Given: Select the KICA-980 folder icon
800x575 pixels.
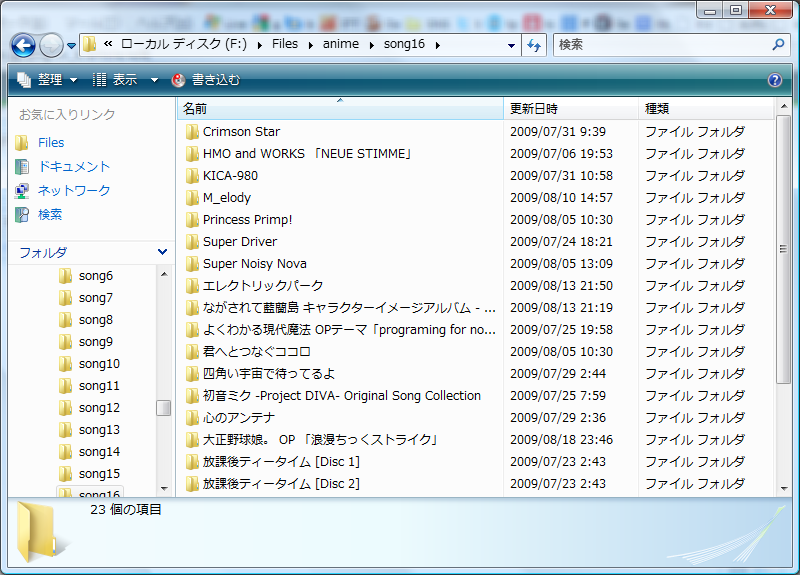Looking at the screenshot, I should 192,176.
